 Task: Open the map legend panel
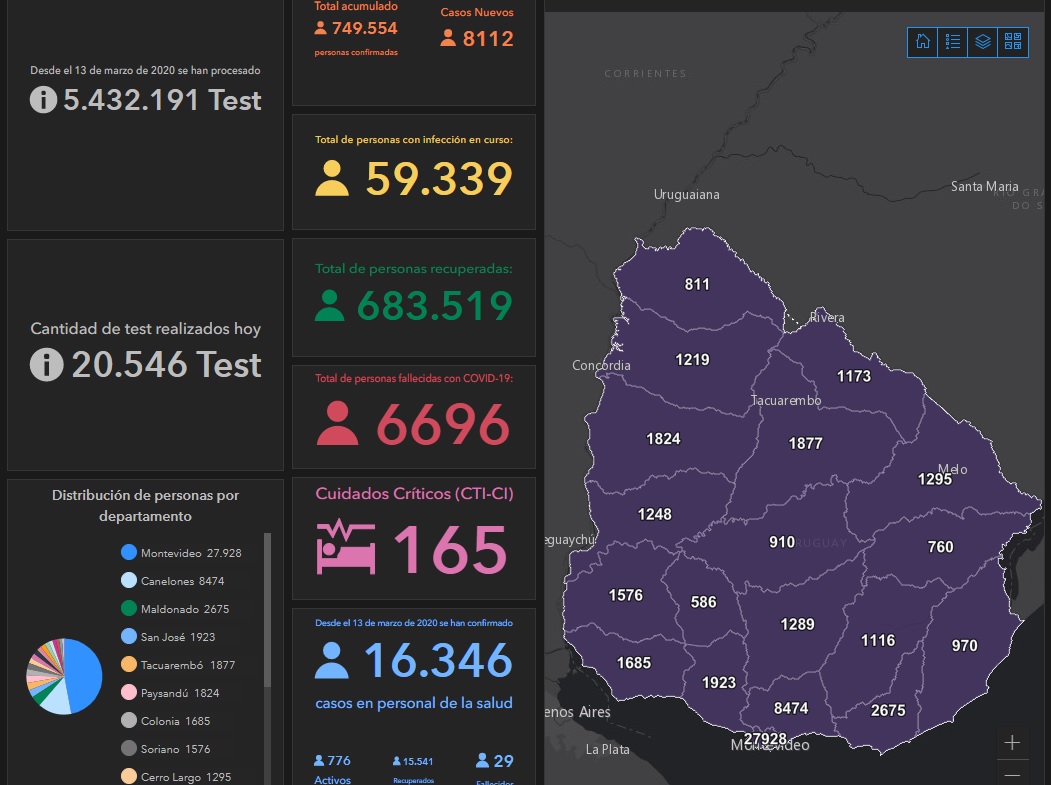953,42
